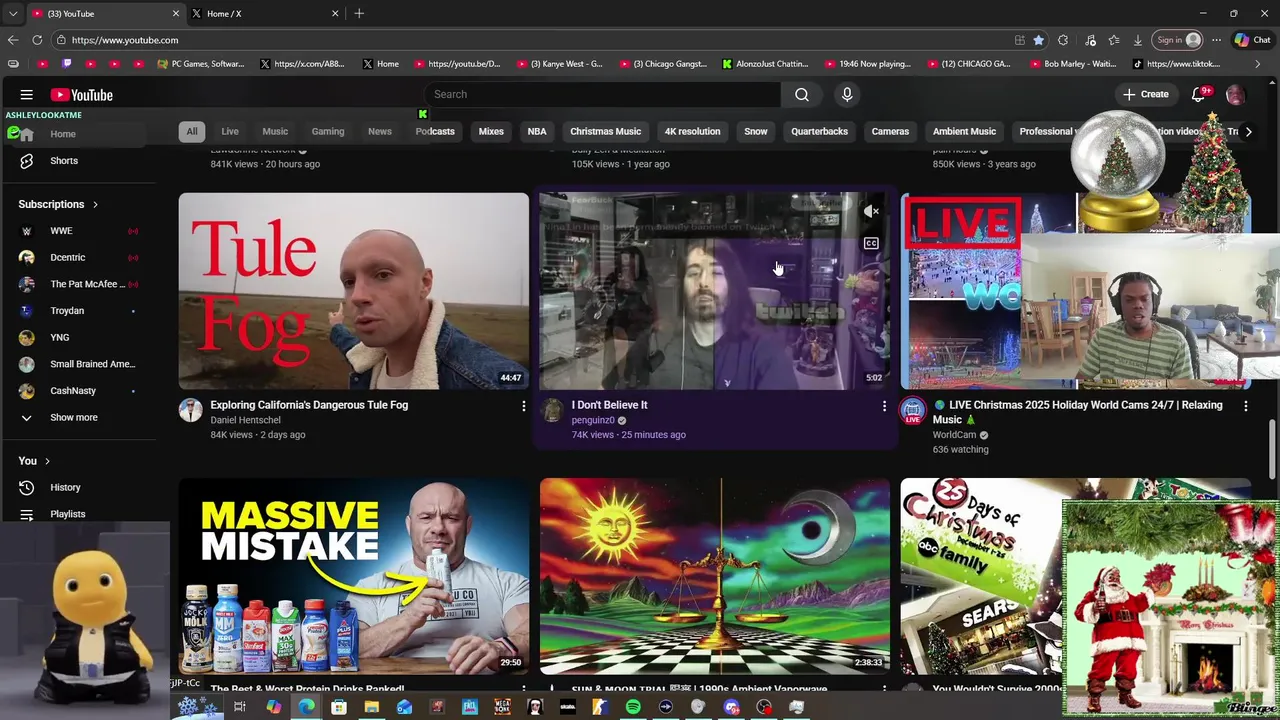Open the Copilot Chat button

(1252, 40)
